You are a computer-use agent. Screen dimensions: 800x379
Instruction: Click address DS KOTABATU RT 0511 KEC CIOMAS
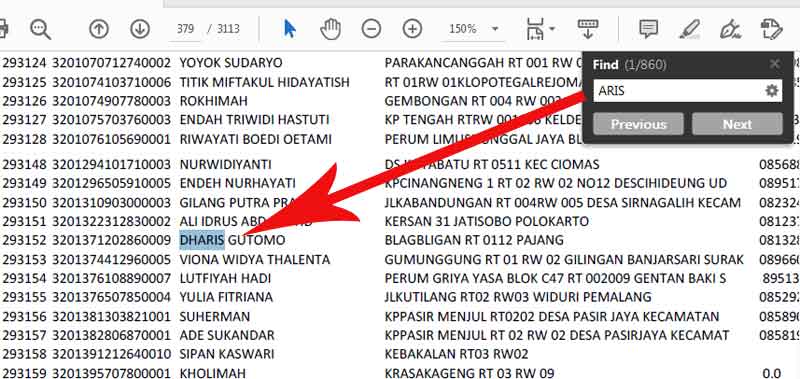pos(492,165)
